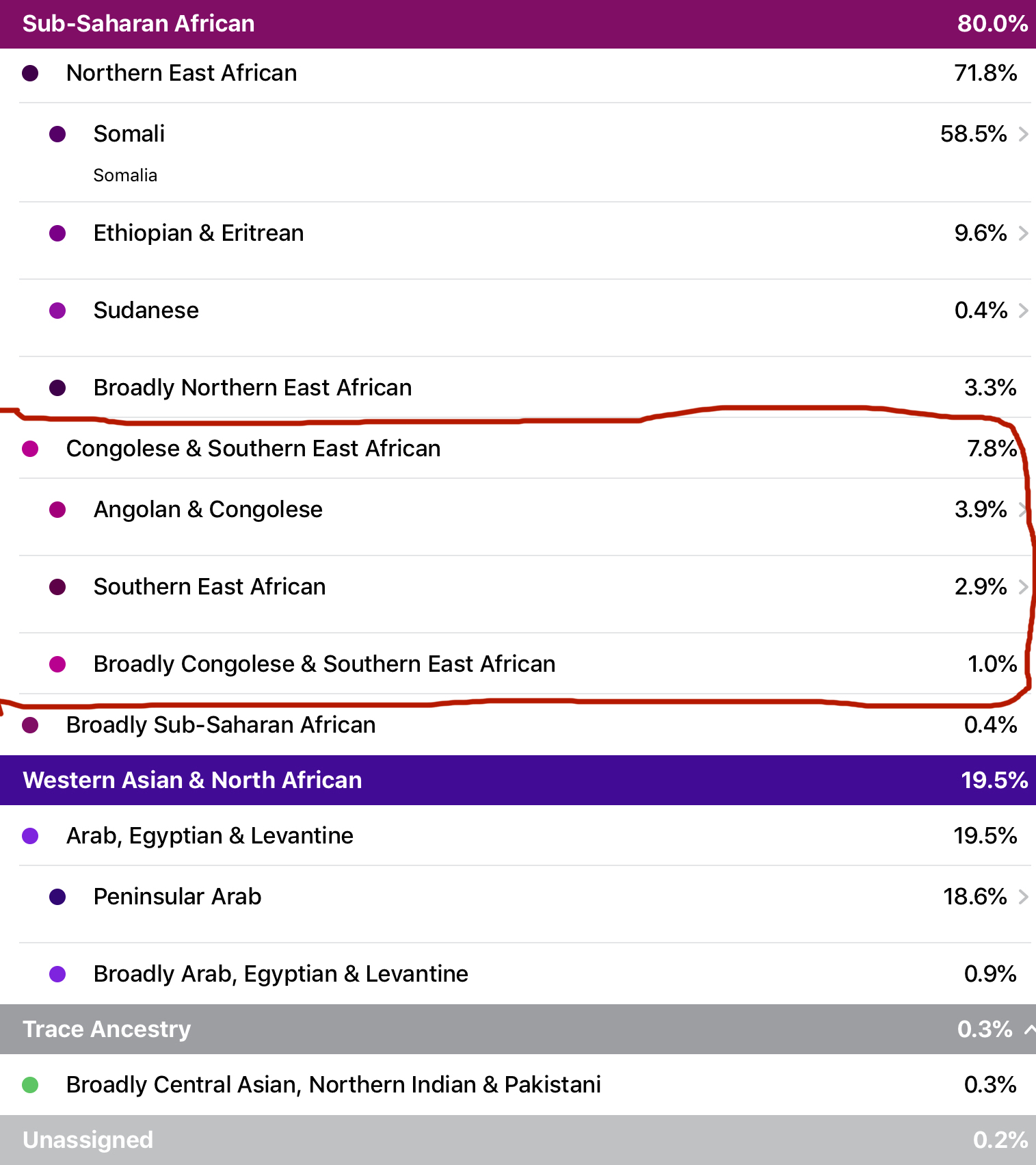The width and height of the screenshot is (1036, 1165).
Task: Select the Sub-Saharan African header
Action: [138, 24]
